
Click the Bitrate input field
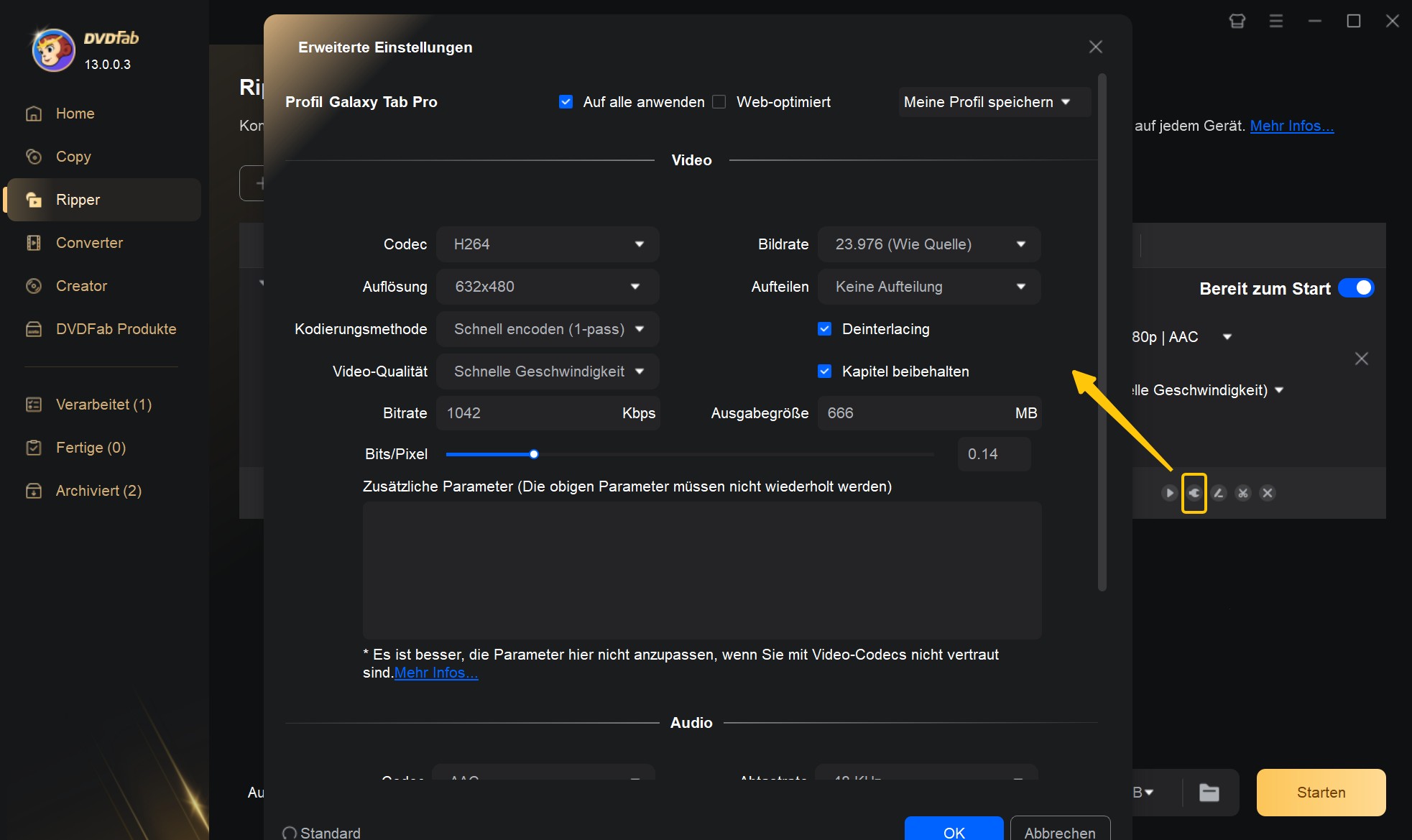click(528, 413)
